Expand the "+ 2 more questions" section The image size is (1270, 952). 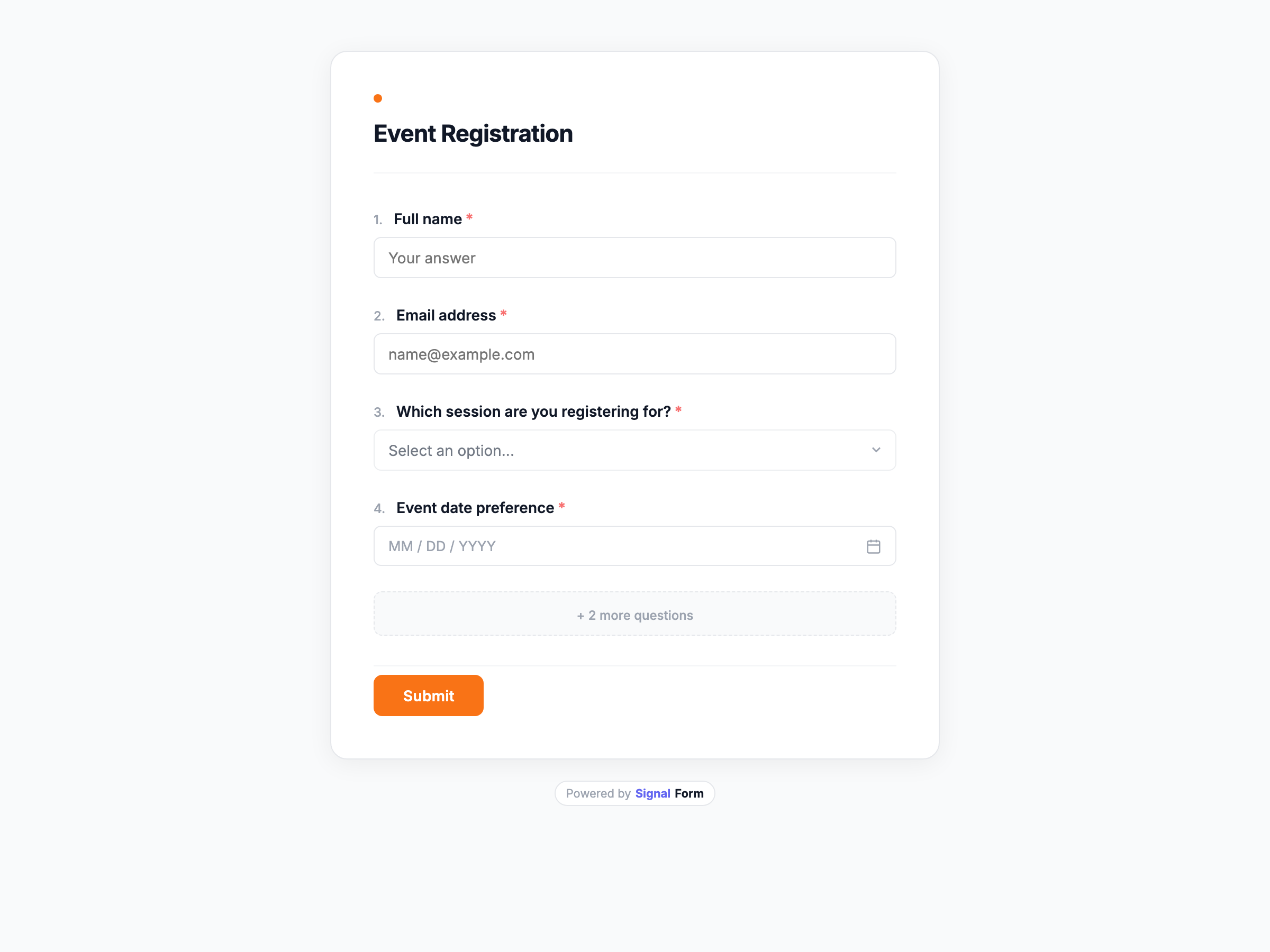tap(634, 615)
